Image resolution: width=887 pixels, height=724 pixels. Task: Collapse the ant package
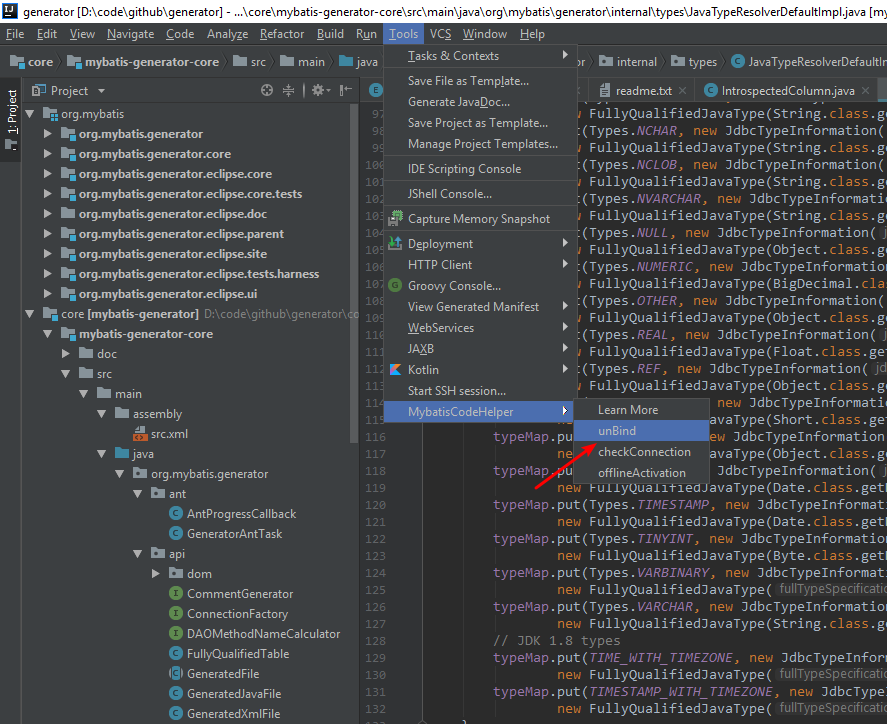point(137,493)
